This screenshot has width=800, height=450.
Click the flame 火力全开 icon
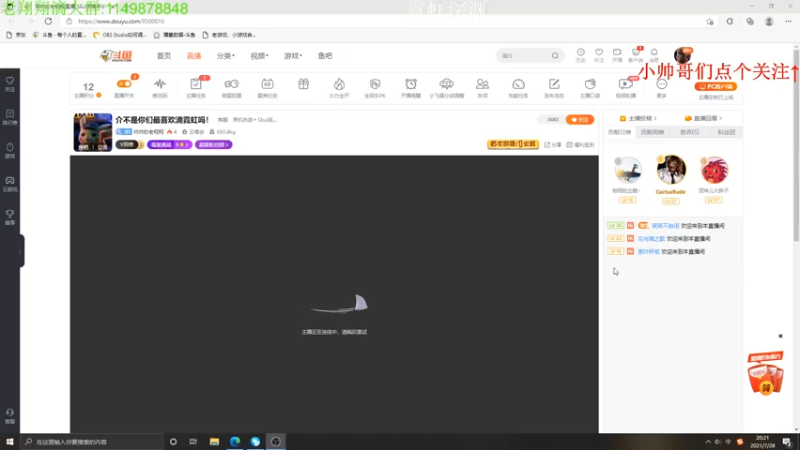(339, 84)
